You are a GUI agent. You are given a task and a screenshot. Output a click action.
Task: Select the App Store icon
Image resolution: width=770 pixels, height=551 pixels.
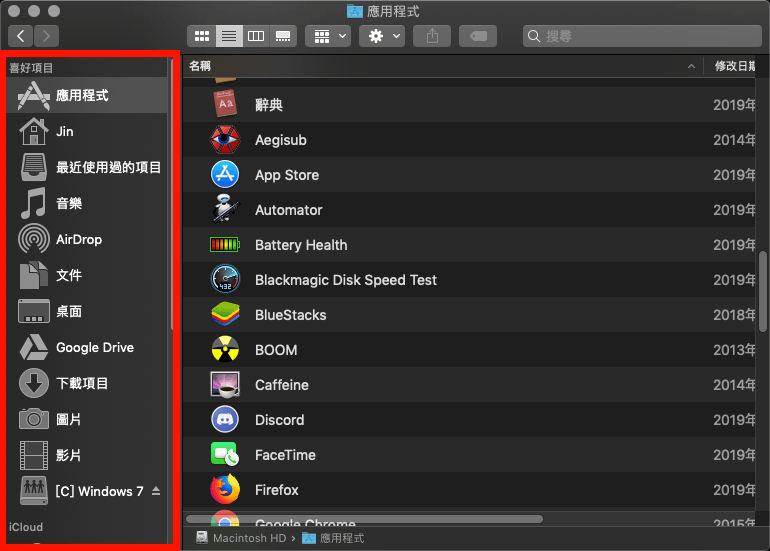[x=225, y=174]
